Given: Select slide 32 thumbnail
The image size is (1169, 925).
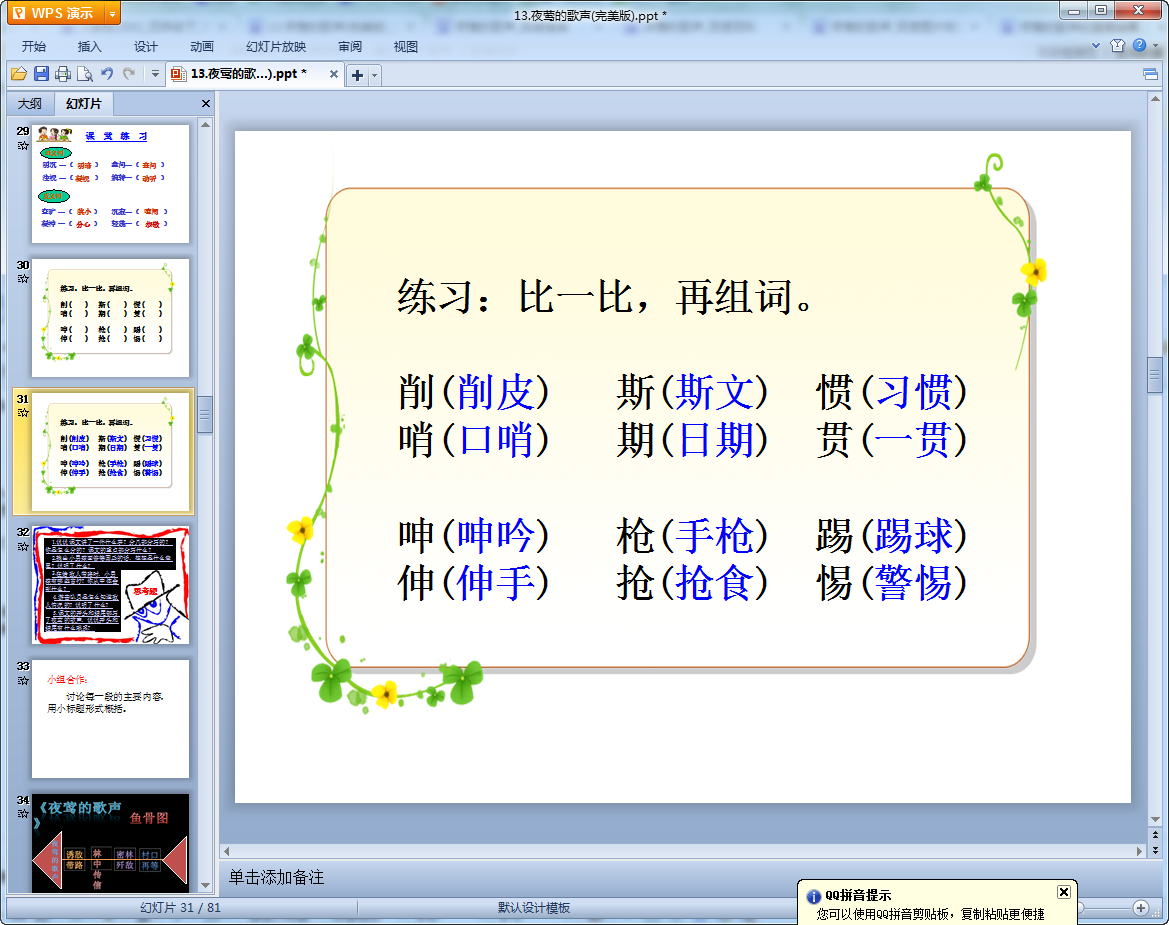Looking at the screenshot, I should 110,585.
